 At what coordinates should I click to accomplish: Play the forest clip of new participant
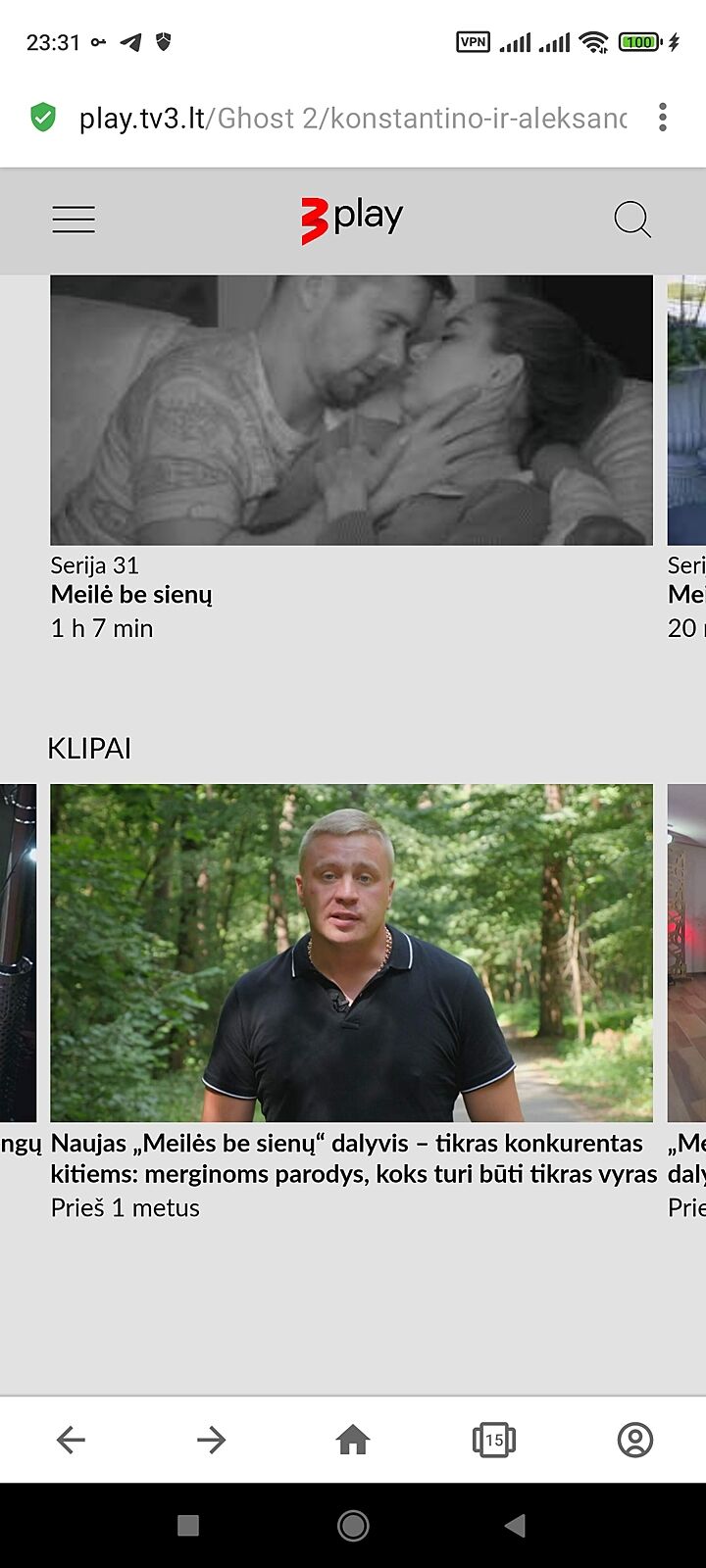point(351,953)
